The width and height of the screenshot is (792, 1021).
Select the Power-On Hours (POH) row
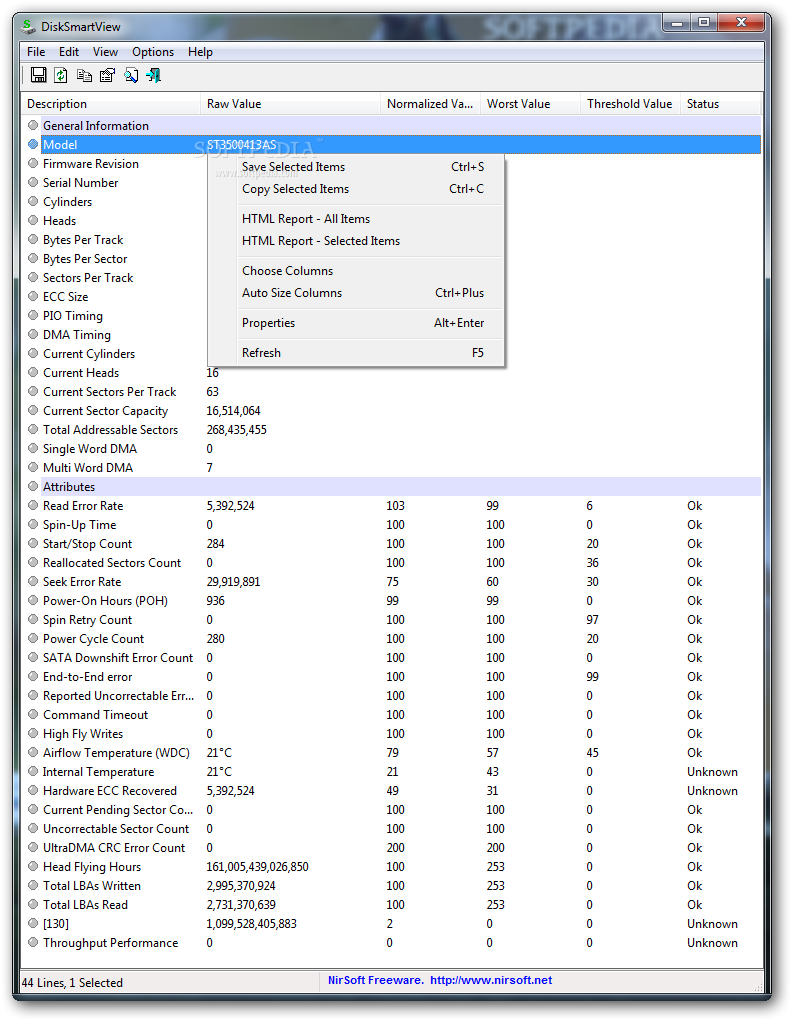point(391,600)
